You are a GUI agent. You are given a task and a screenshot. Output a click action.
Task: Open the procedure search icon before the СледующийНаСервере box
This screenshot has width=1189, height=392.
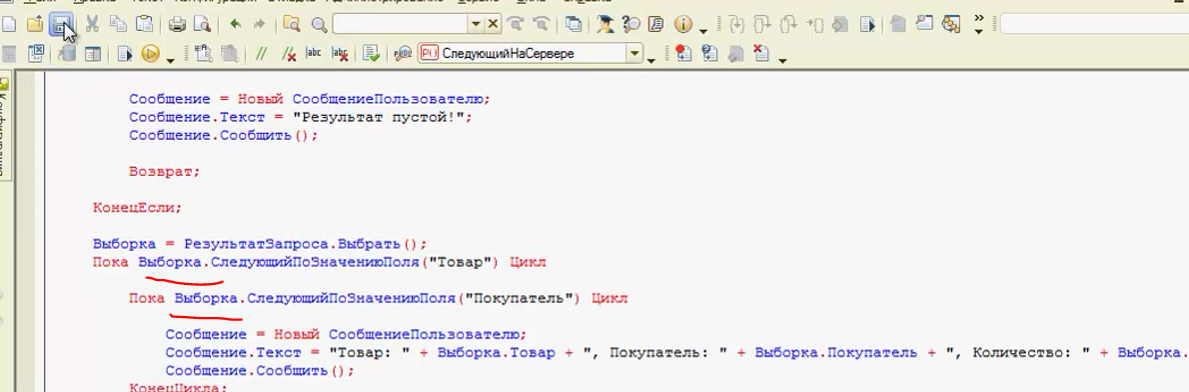point(404,54)
